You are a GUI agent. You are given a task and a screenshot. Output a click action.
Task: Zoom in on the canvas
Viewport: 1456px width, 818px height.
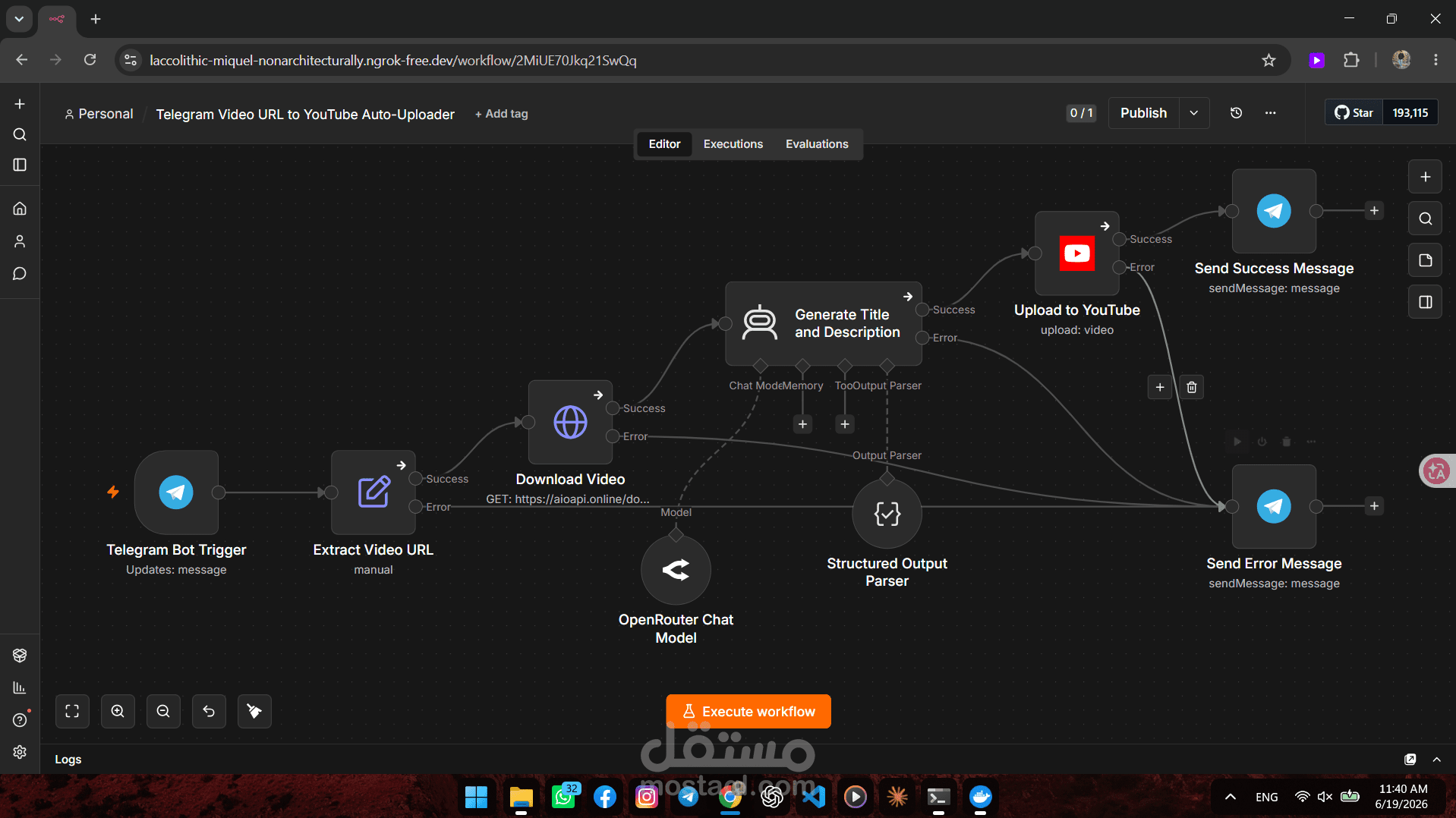(x=118, y=712)
